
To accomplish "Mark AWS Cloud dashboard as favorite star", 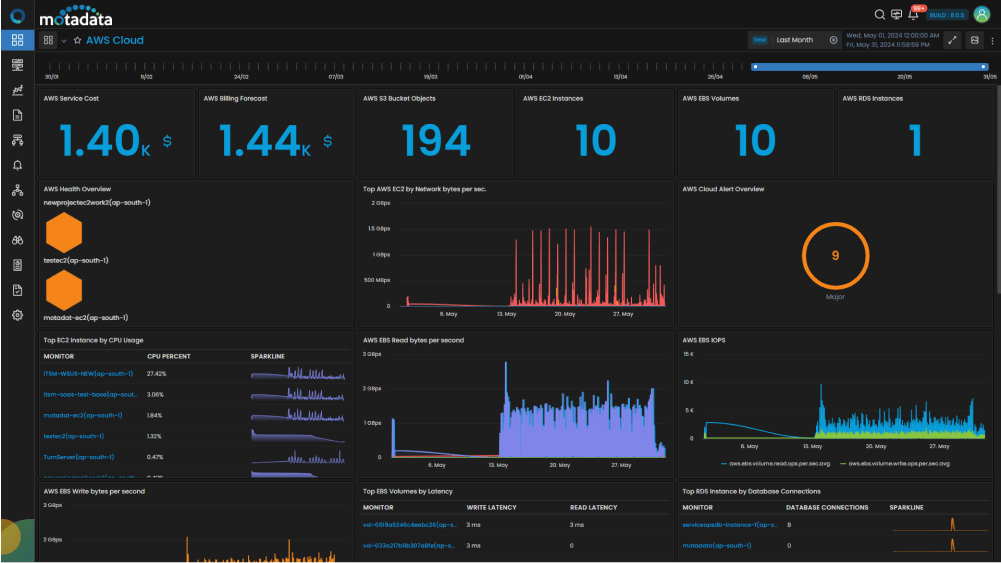I will 77,40.
